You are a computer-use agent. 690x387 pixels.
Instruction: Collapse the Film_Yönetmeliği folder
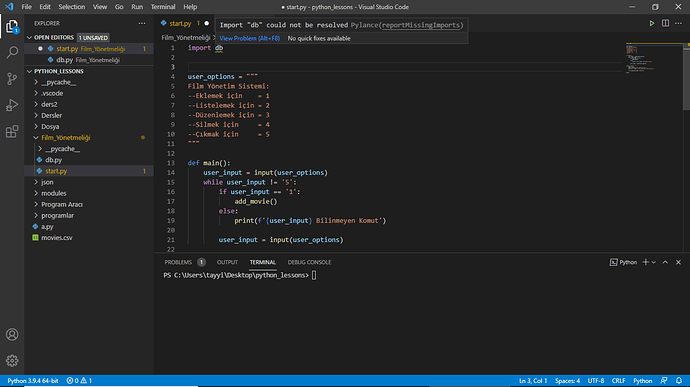[x=36, y=137]
